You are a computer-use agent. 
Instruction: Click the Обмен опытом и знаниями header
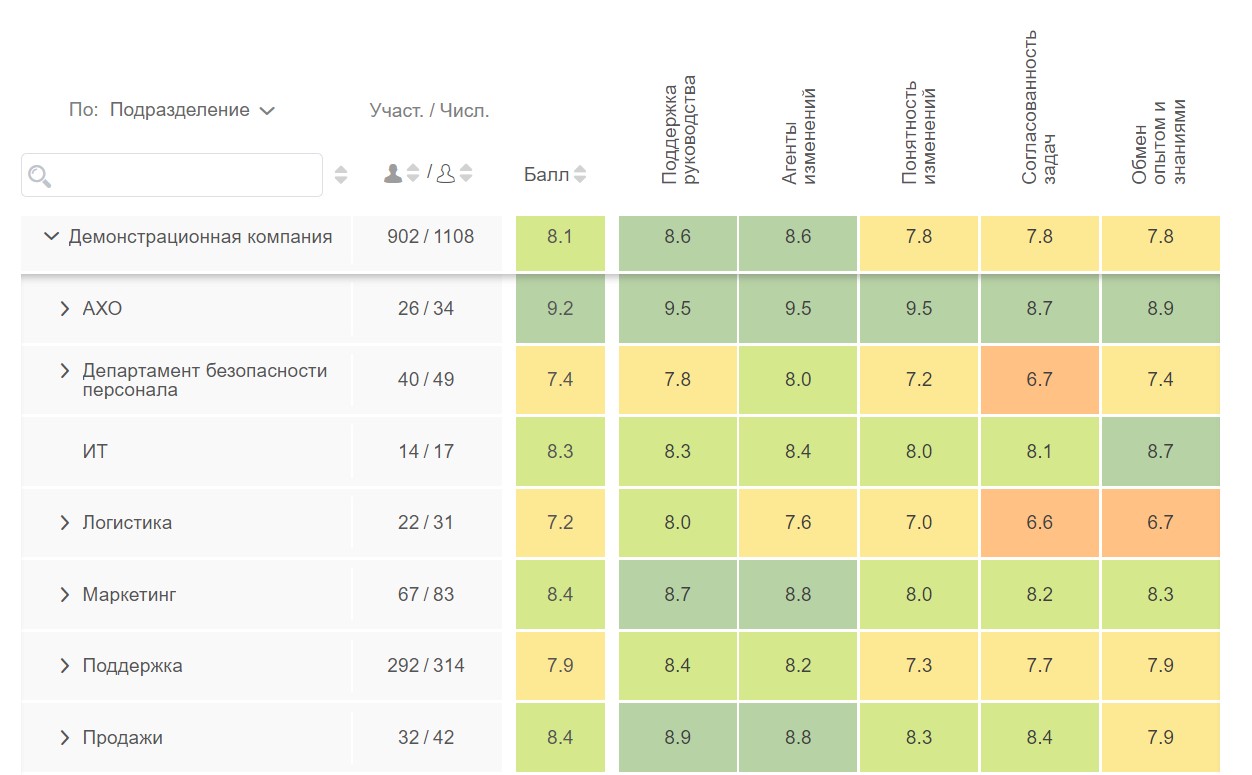pos(1160,142)
